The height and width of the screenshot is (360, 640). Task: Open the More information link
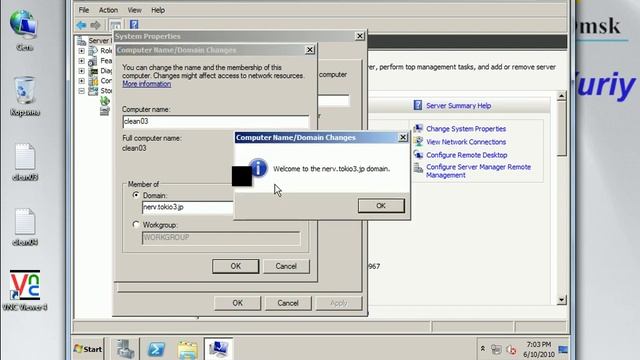pos(147,84)
